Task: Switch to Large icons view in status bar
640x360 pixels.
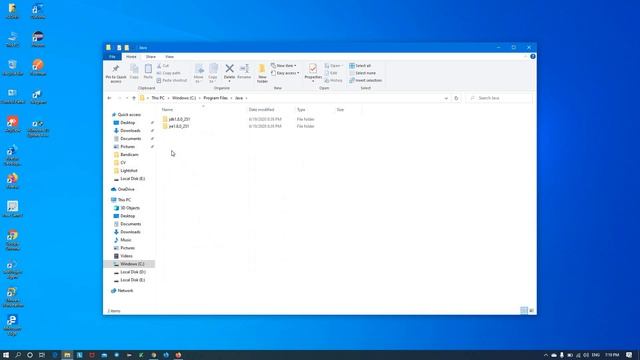Action: pyautogui.click(x=531, y=311)
